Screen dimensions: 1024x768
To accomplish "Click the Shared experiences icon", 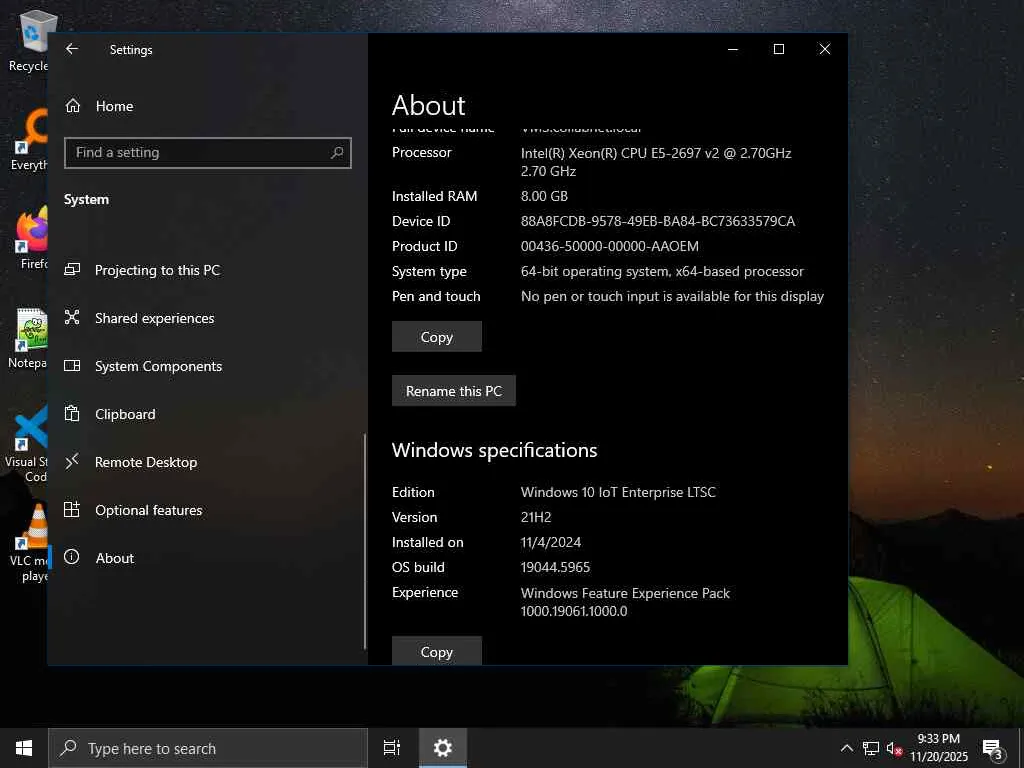I will click(72, 317).
